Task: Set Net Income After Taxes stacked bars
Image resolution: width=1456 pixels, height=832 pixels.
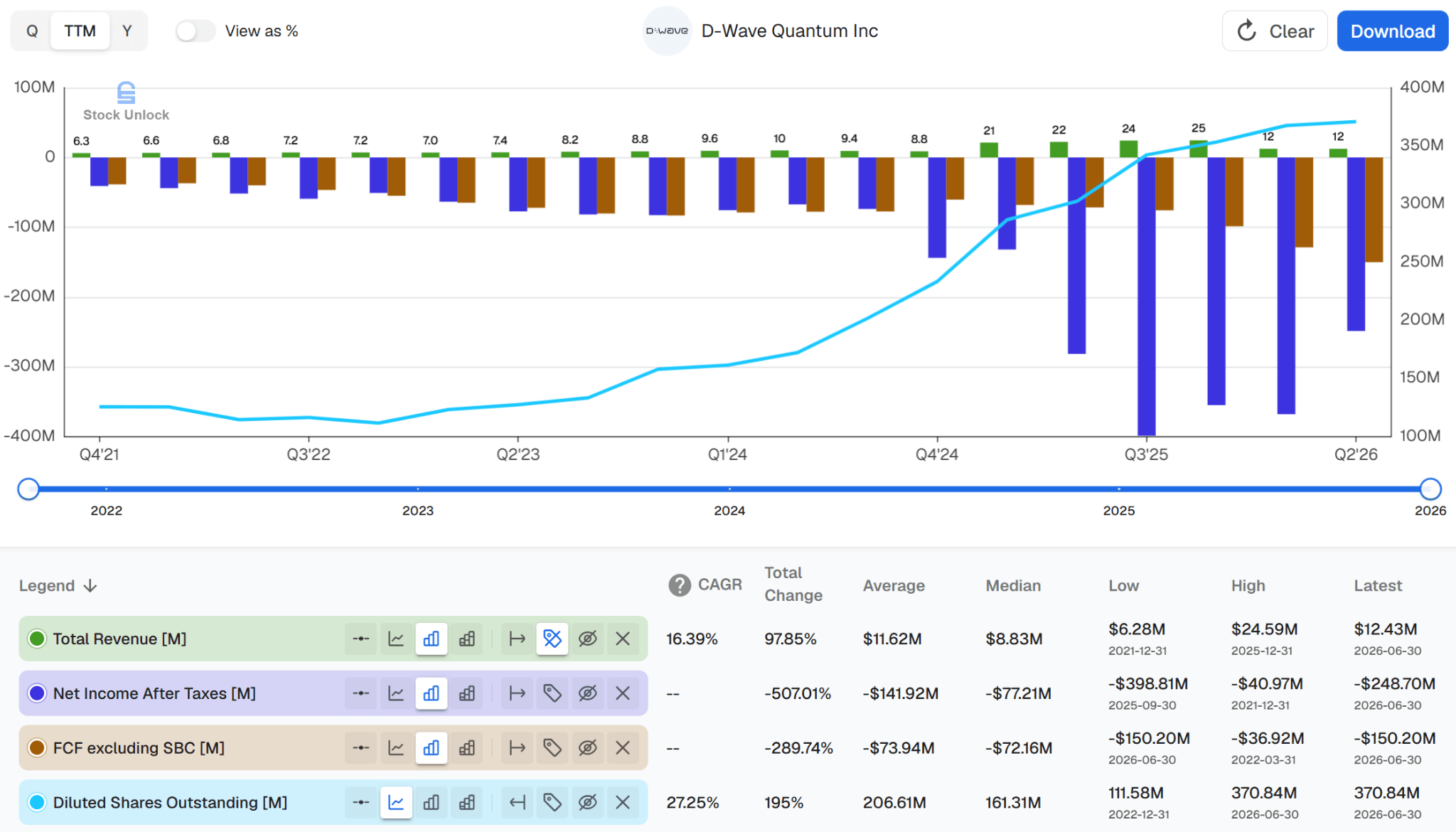Action: 467,693
